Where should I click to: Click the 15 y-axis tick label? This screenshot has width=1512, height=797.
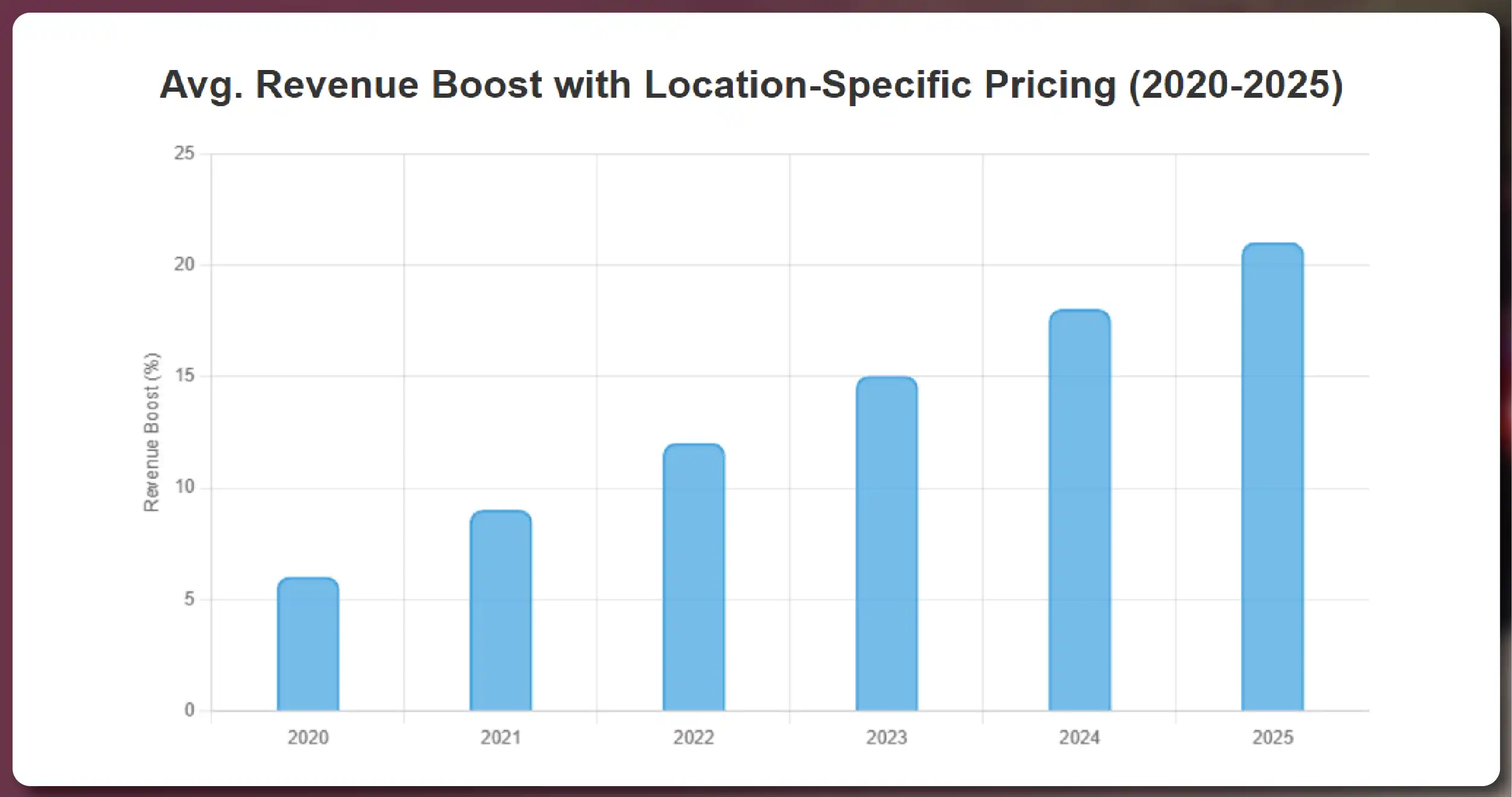[185, 376]
